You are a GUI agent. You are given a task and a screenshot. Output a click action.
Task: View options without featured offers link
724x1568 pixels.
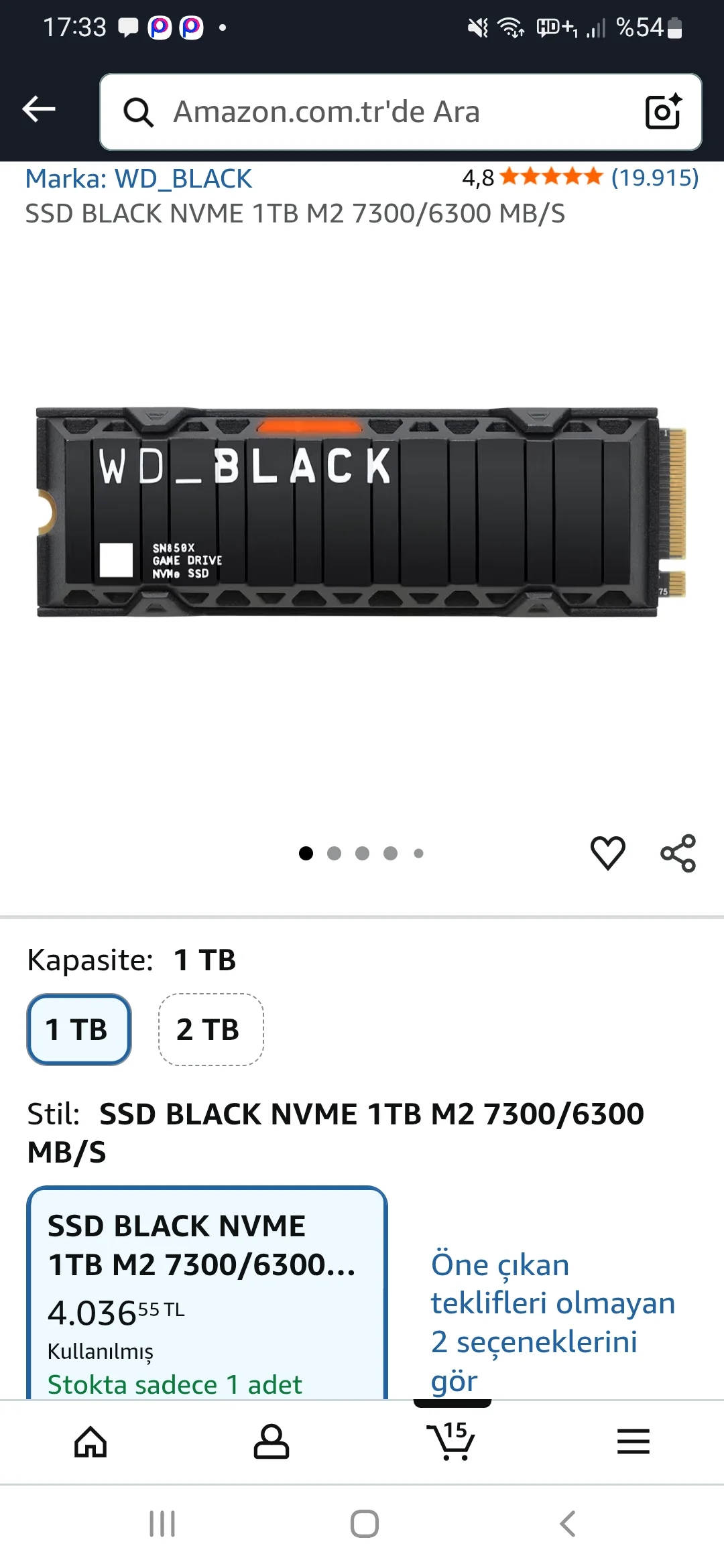[x=552, y=1322]
